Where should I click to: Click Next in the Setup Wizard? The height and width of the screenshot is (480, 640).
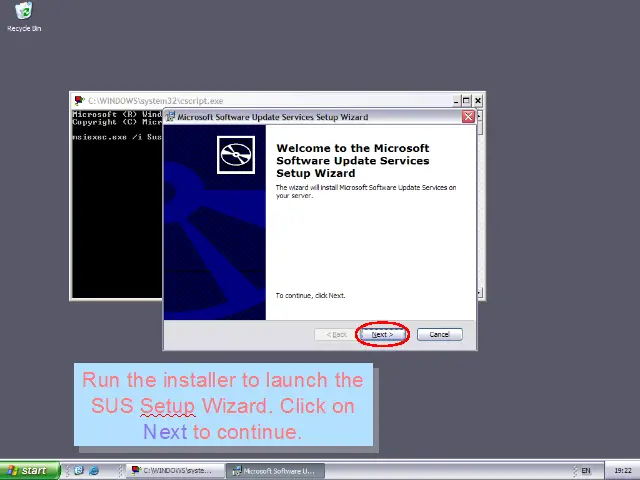point(382,334)
